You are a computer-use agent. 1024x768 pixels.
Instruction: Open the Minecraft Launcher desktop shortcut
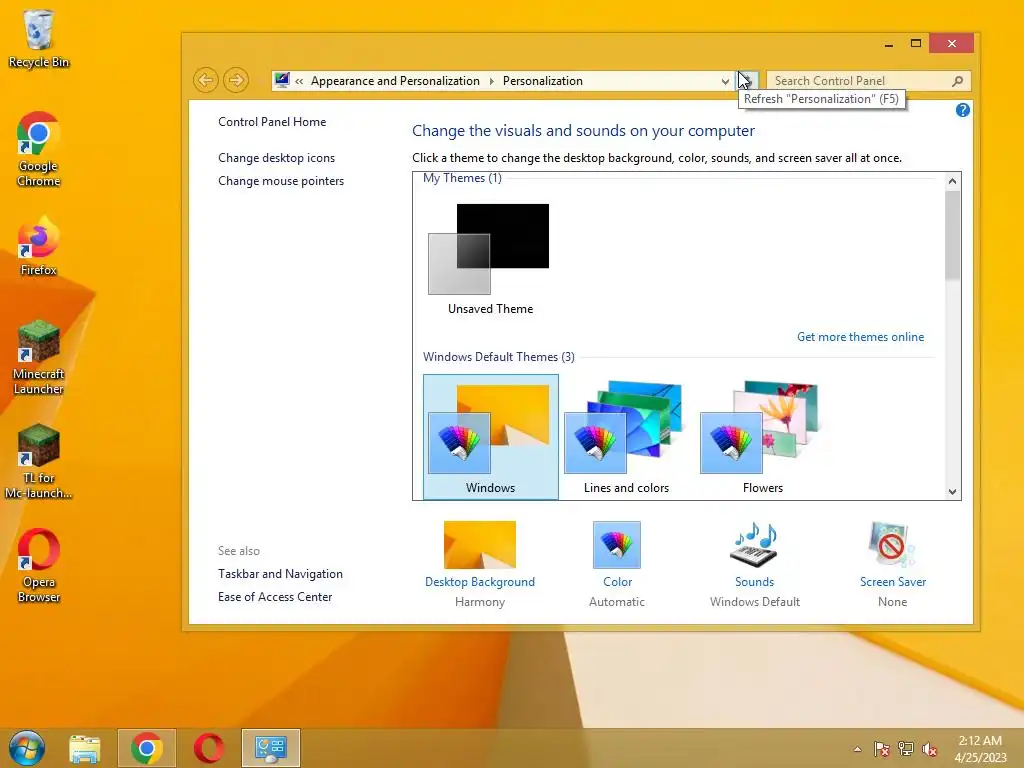(x=39, y=357)
